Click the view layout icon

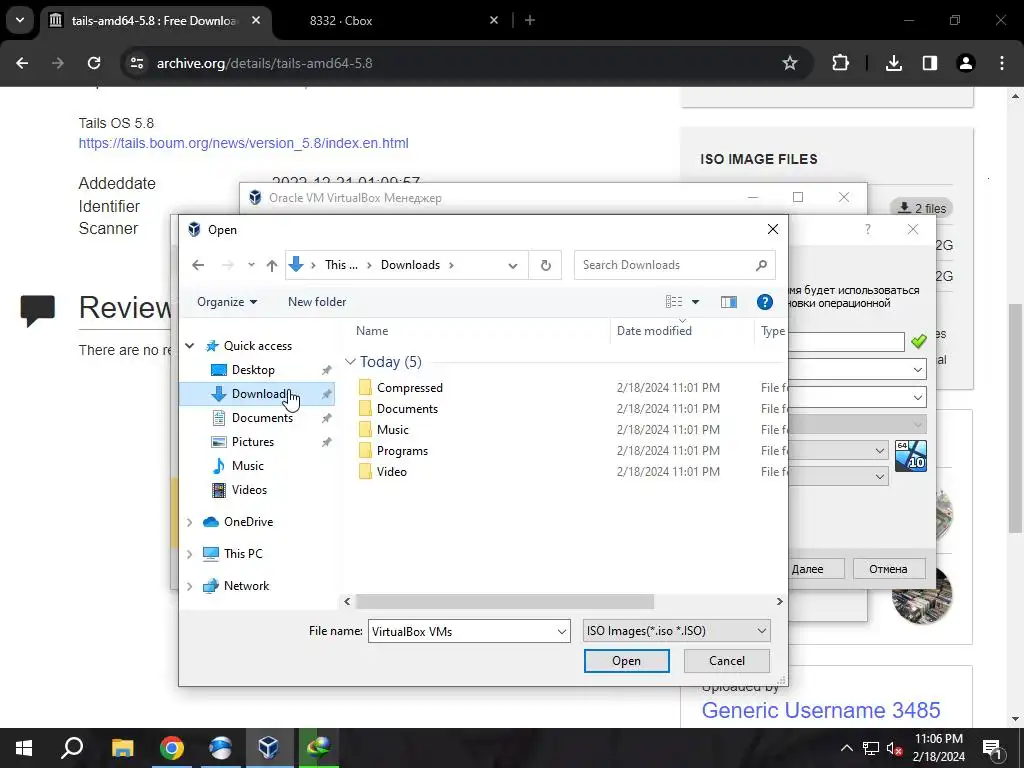tap(674, 302)
